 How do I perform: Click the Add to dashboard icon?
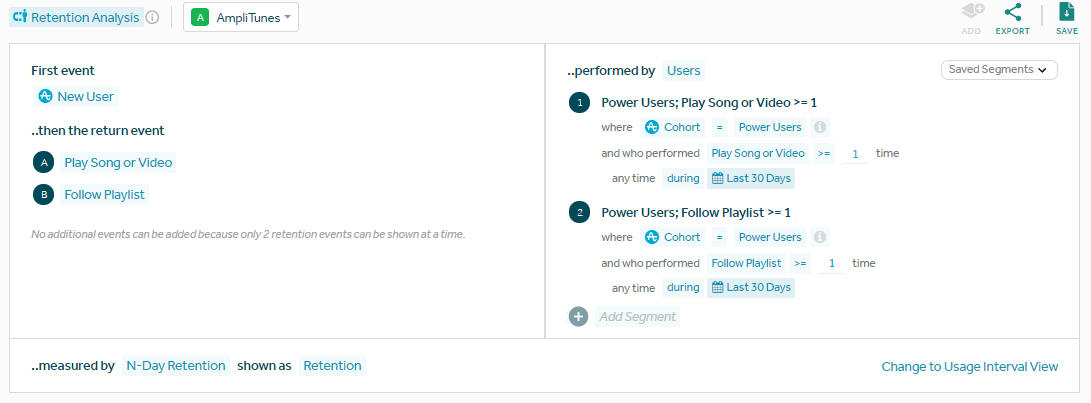point(972,12)
